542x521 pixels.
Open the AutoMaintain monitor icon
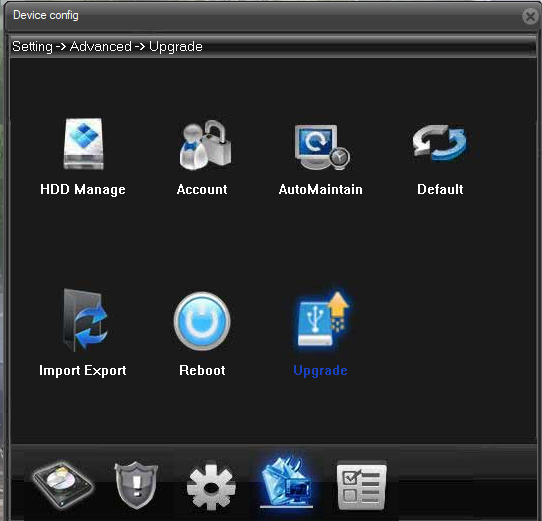tap(322, 147)
